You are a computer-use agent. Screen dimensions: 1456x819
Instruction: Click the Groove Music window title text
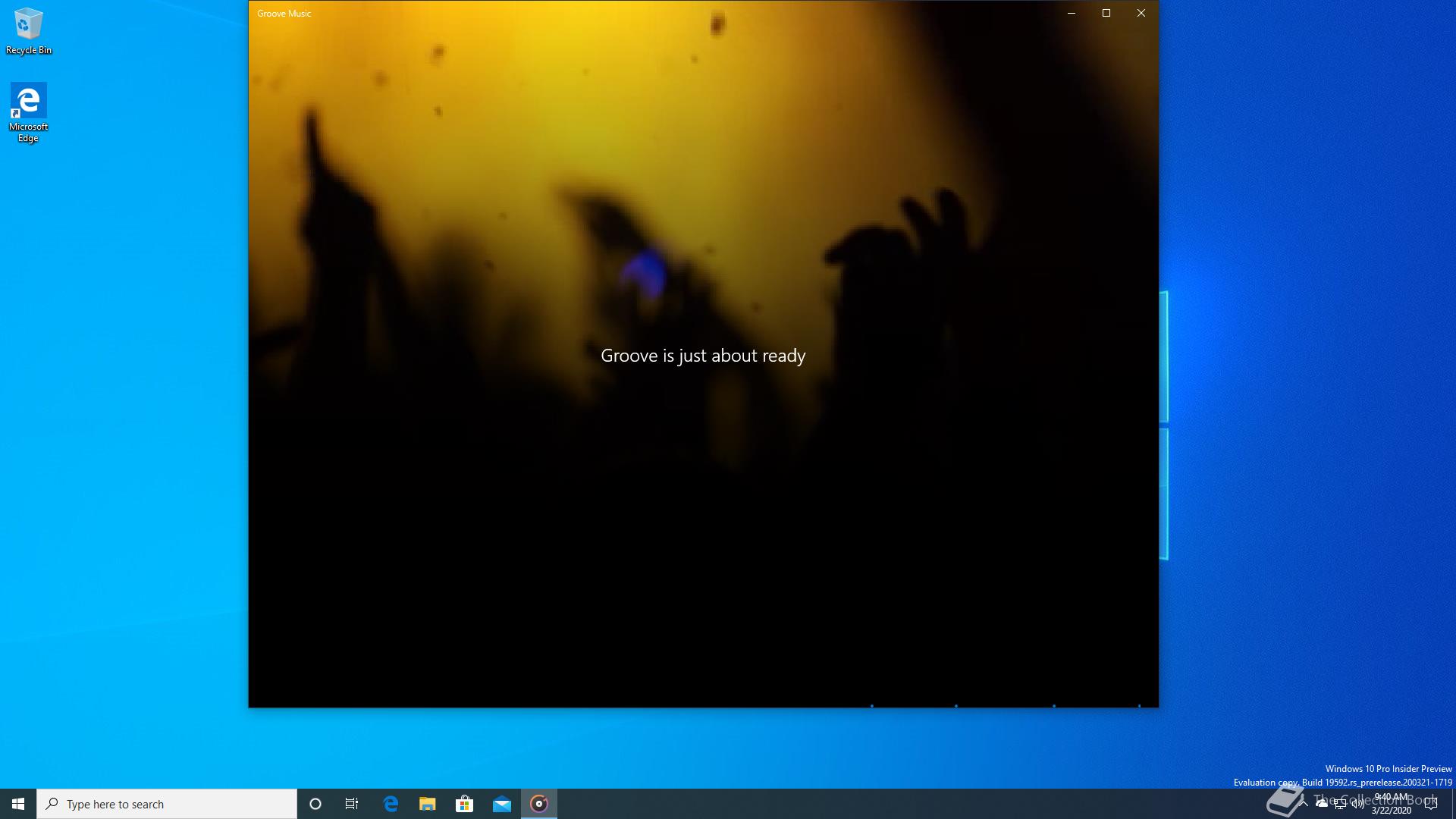pyautogui.click(x=284, y=14)
